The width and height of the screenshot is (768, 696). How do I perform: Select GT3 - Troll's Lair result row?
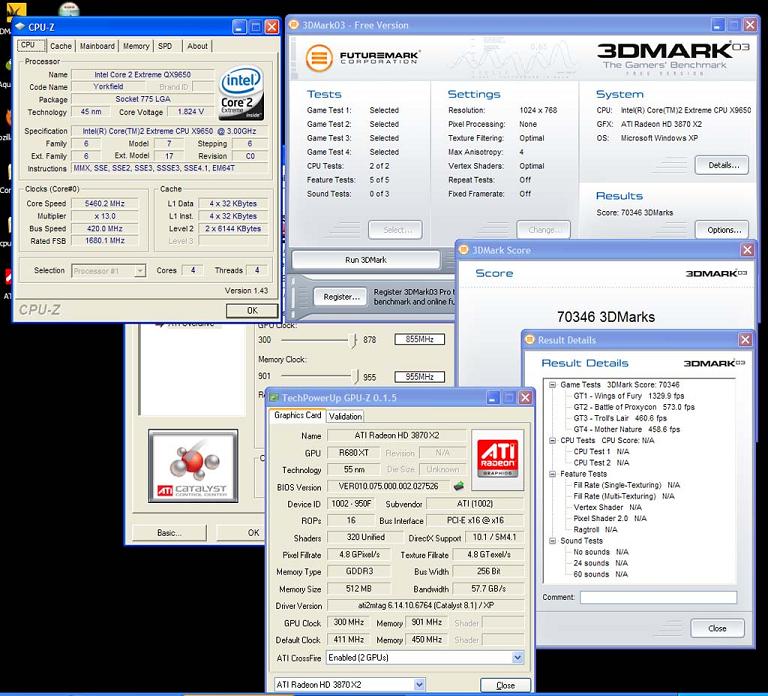(620, 418)
